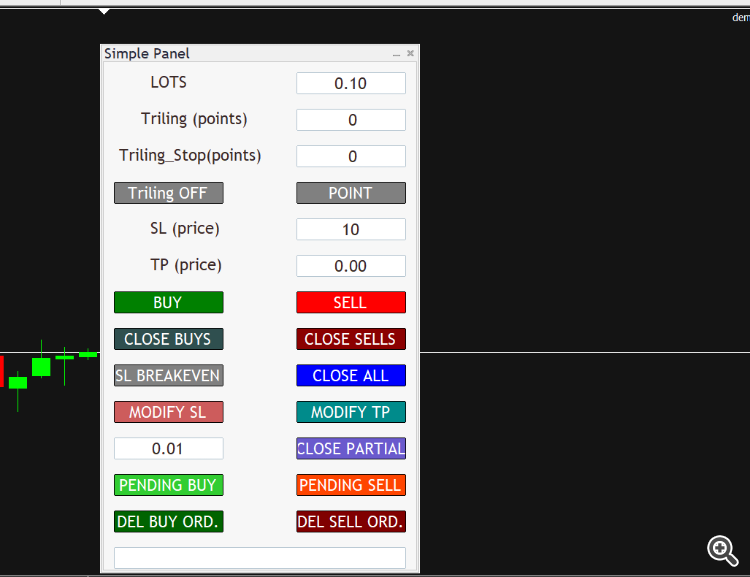Click the SL (price) label

(x=185, y=229)
